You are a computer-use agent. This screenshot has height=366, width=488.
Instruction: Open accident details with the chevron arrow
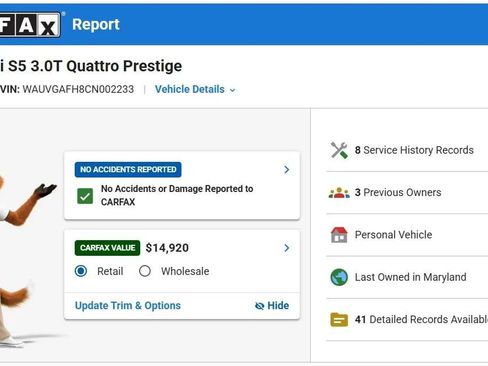coord(286,170)
